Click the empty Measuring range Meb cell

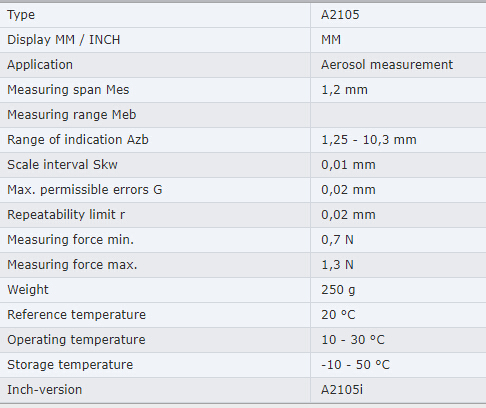[x=398, y=115]
